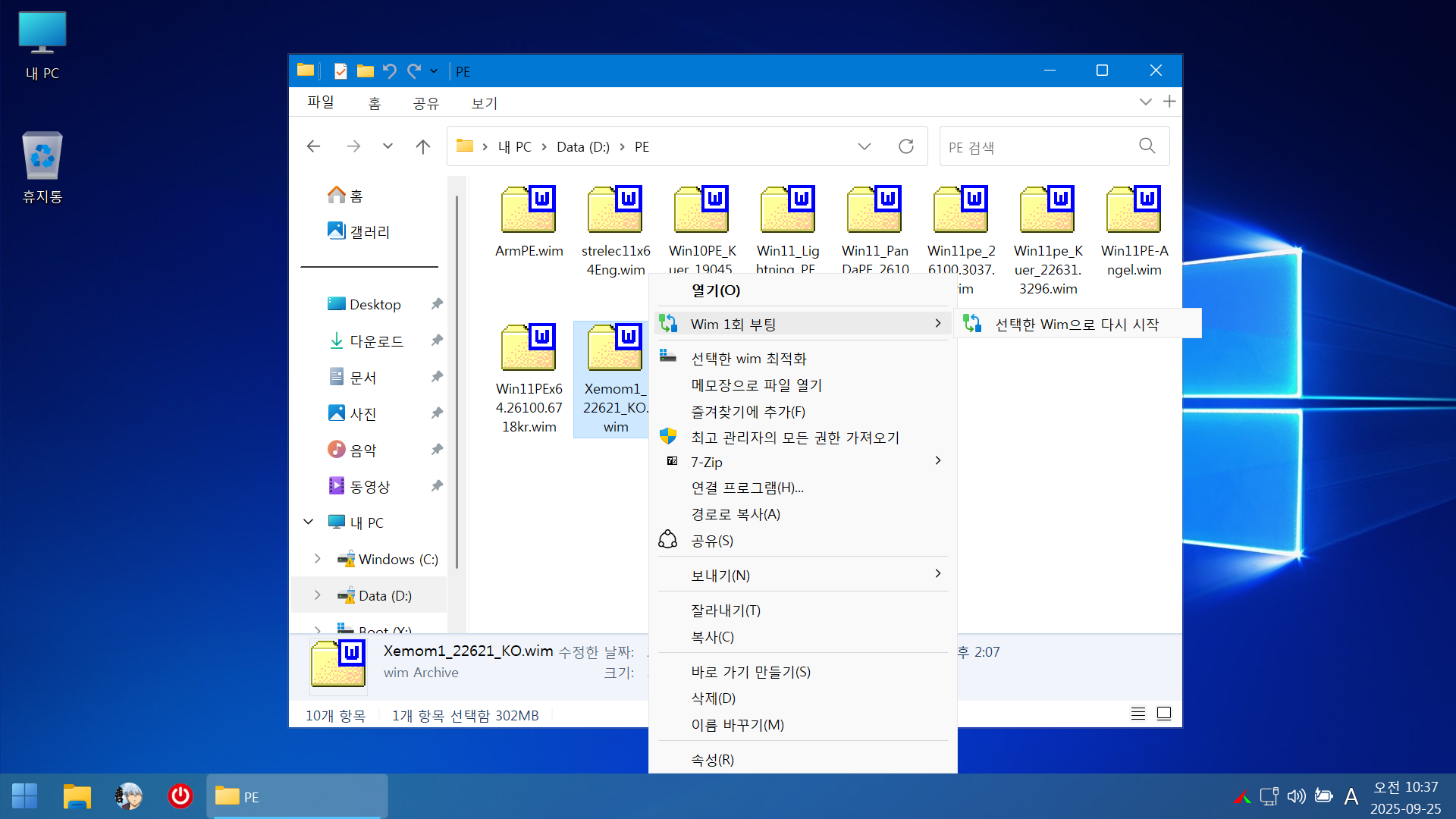Select 선택한 Wim으로 다시 시작 submenu item
The width and height of the screenshot is (1456, 819).
pyautogui.click(x=1077, y=325)
